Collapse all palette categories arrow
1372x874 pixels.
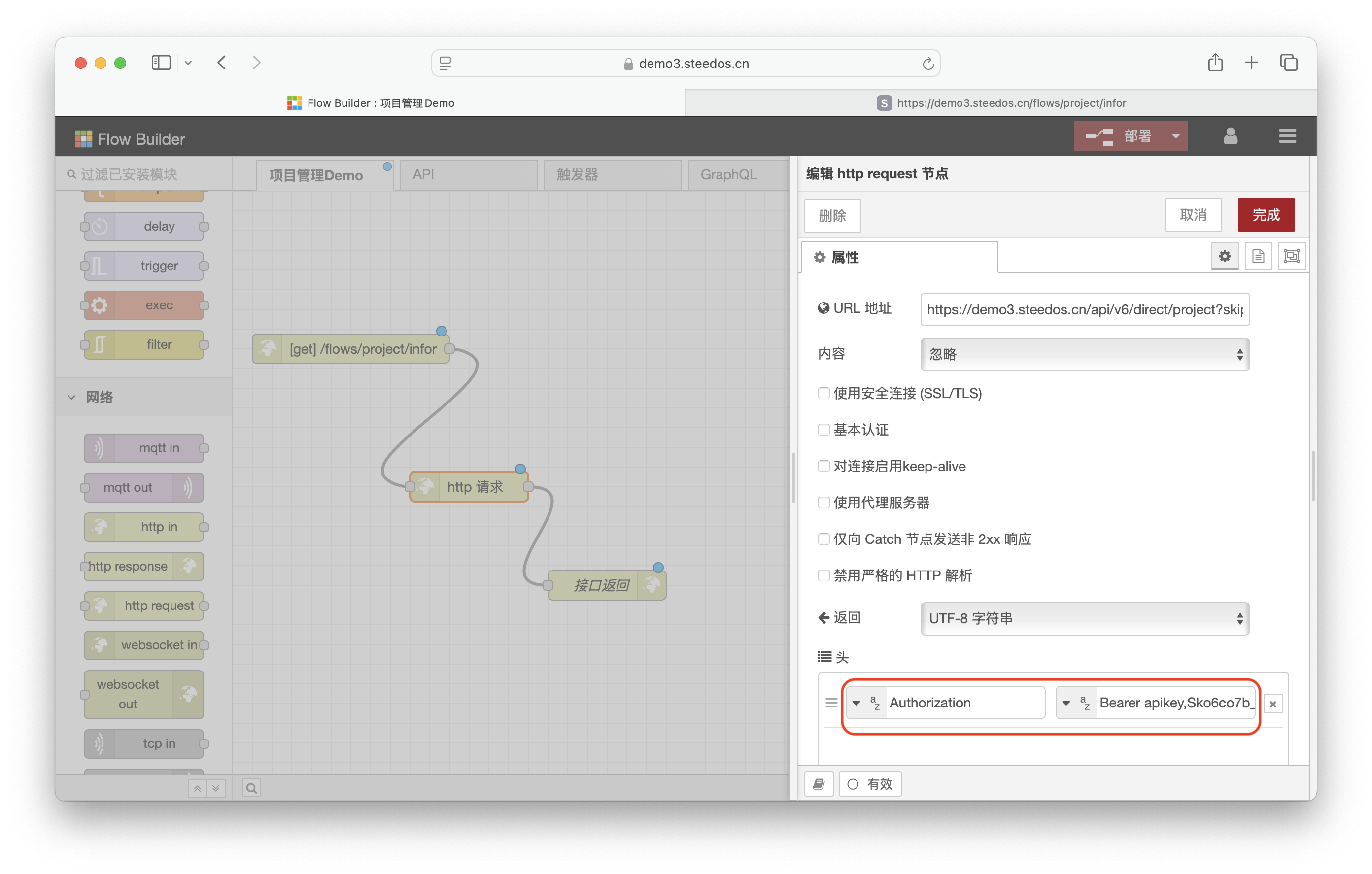point(197,788)
